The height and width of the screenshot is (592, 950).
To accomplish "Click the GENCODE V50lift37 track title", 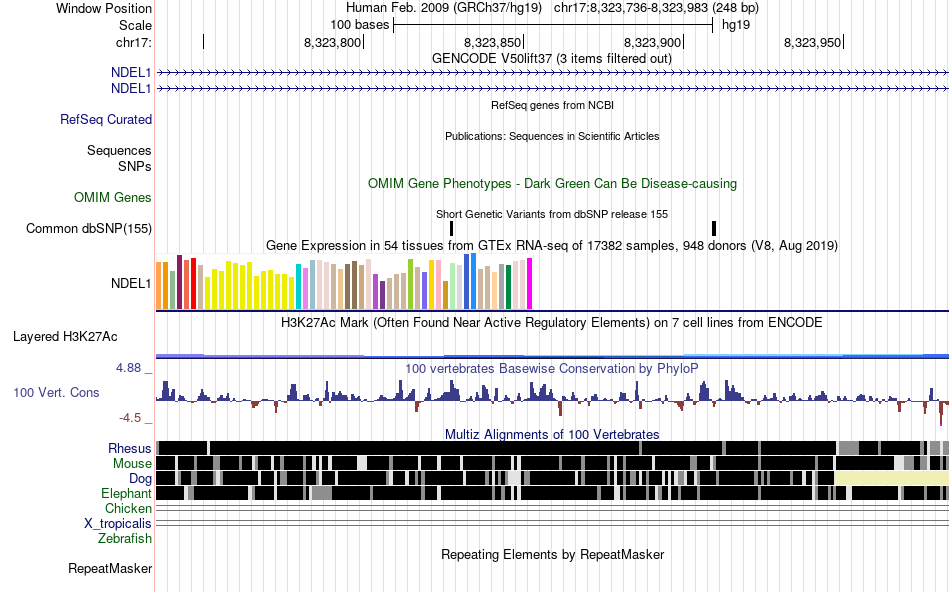I will tap(551, 59).
